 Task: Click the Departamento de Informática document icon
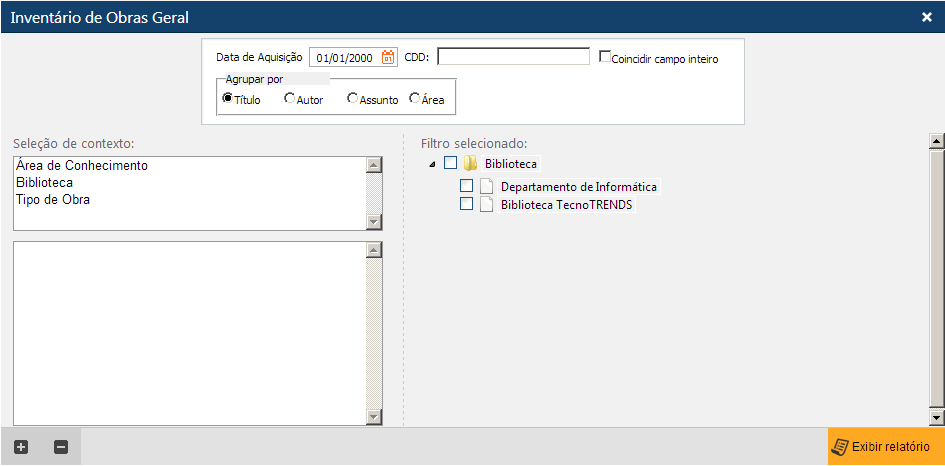pos(486,186)
